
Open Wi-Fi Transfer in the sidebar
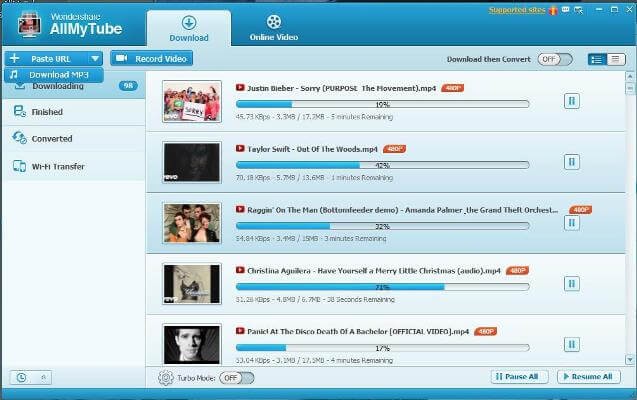pyautogui.click(x=57, y=166)
